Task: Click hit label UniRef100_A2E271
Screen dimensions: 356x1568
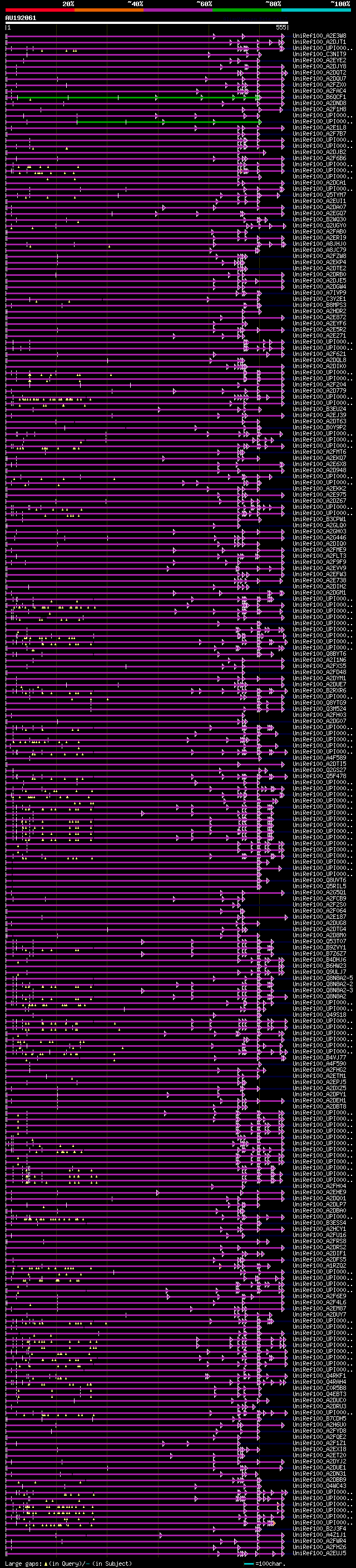Action: (319, 335)
